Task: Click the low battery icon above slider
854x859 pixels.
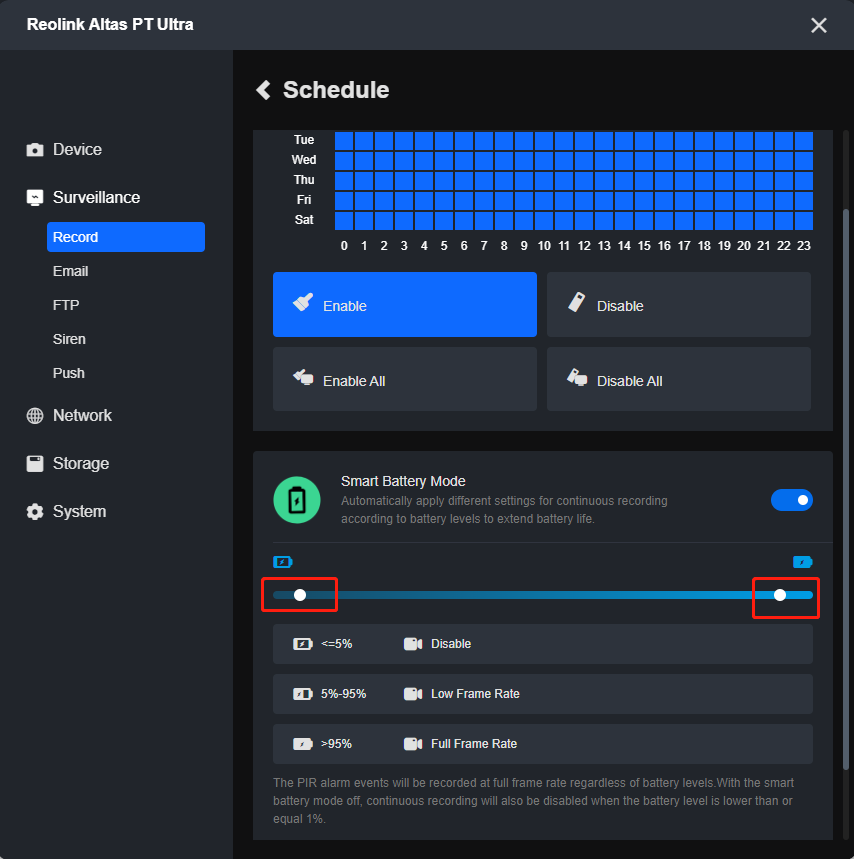Action: [x=283, y=562]
